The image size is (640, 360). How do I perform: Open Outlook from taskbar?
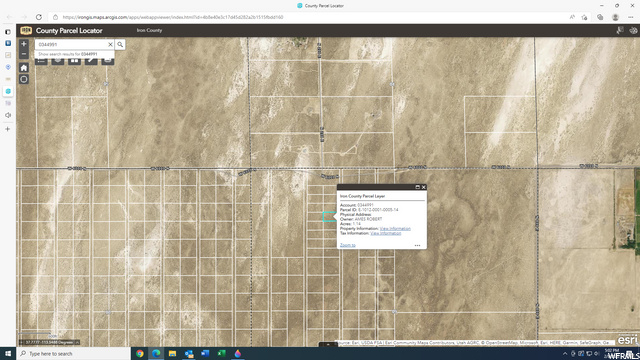(x=189, y=353)
